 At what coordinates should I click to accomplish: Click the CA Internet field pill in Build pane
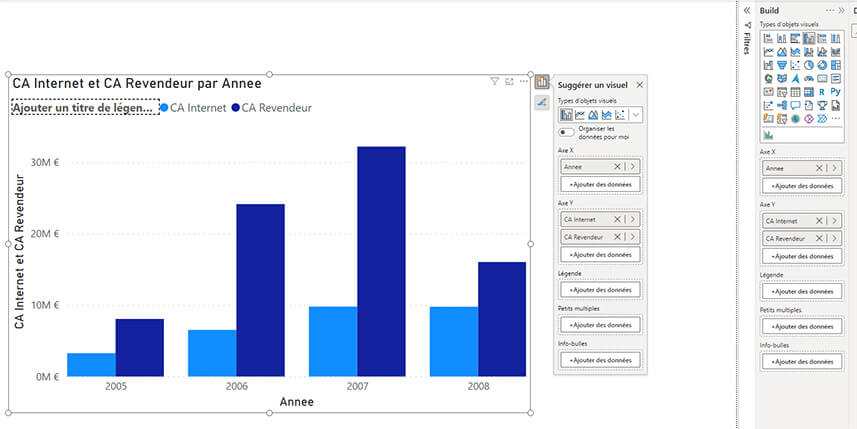pyautogui.click(x=802, y=221)
